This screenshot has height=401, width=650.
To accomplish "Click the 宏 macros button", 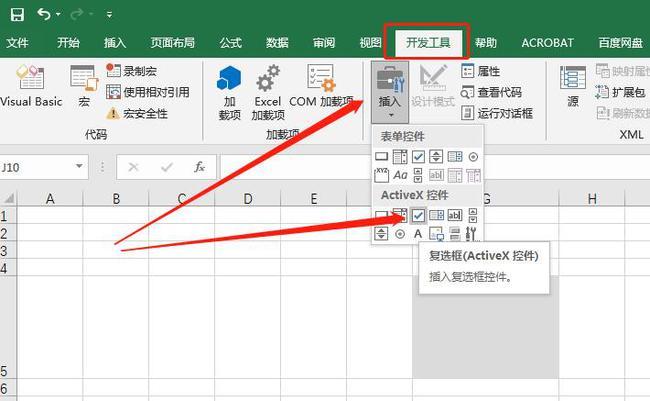I will [x=84, y=86].
